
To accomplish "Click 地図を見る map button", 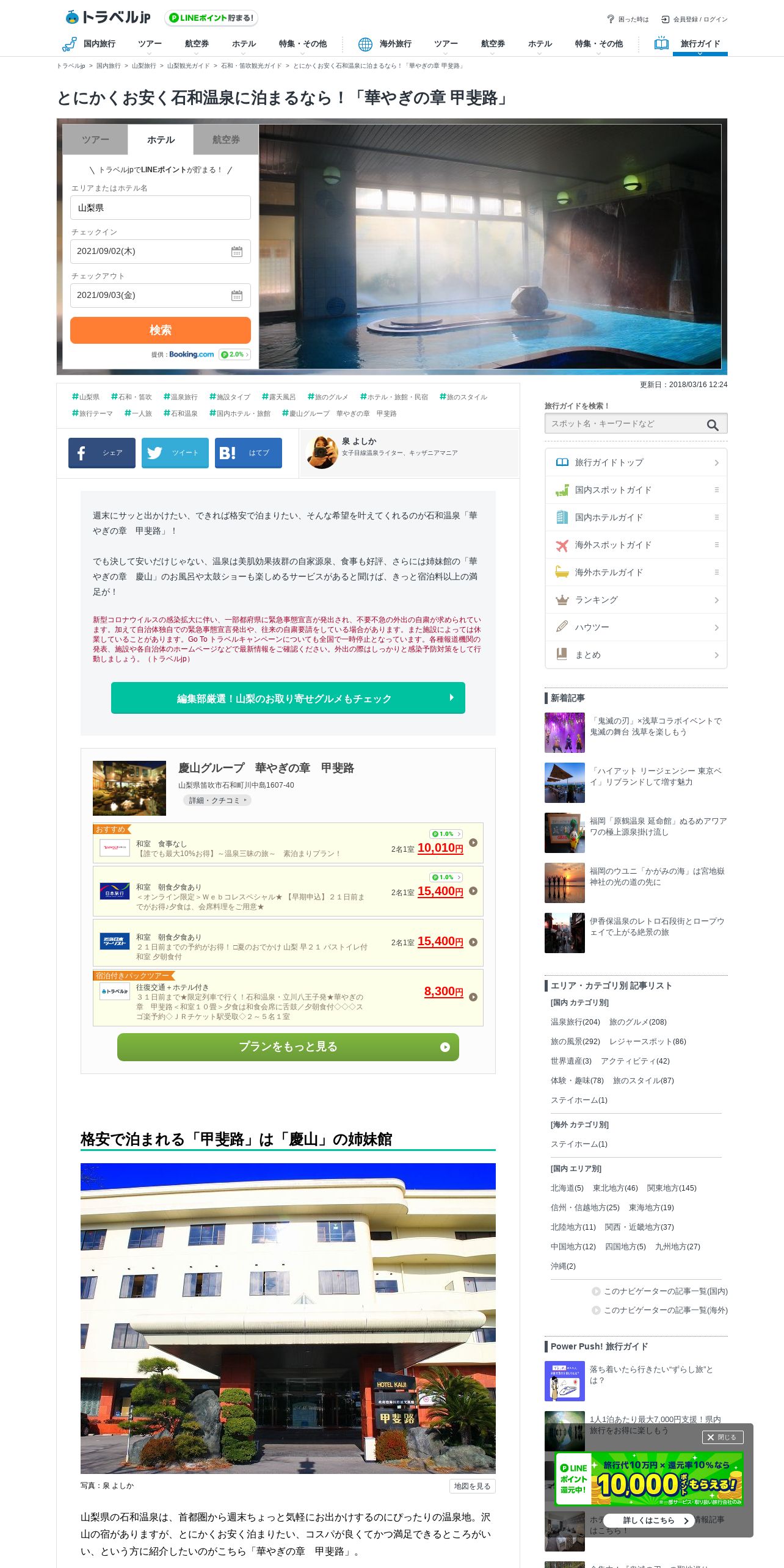I will 472,1486.
